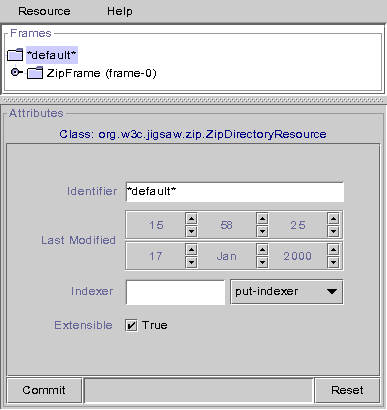This screenshot has height=410, width=387.
Task: Move month back from Jan
Action: (x=263, y=262)
